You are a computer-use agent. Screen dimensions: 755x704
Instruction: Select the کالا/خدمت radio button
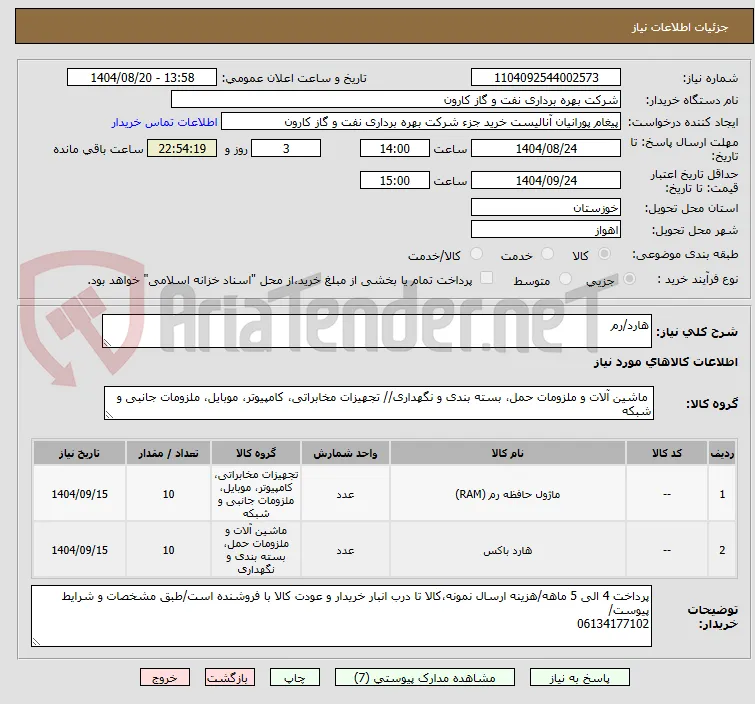pyautogui.click(x=476, y=254)
